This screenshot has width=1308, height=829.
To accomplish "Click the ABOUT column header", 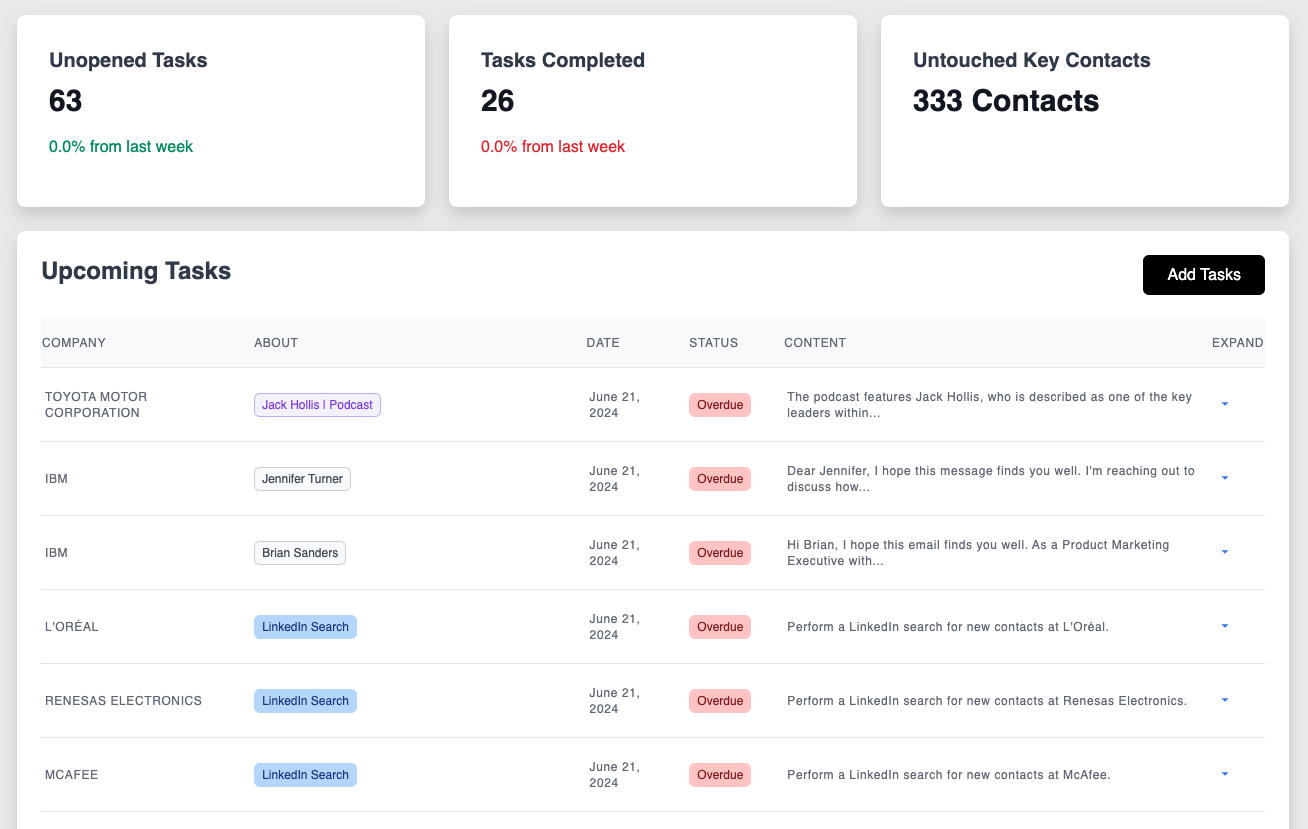I will coord(276,343).
